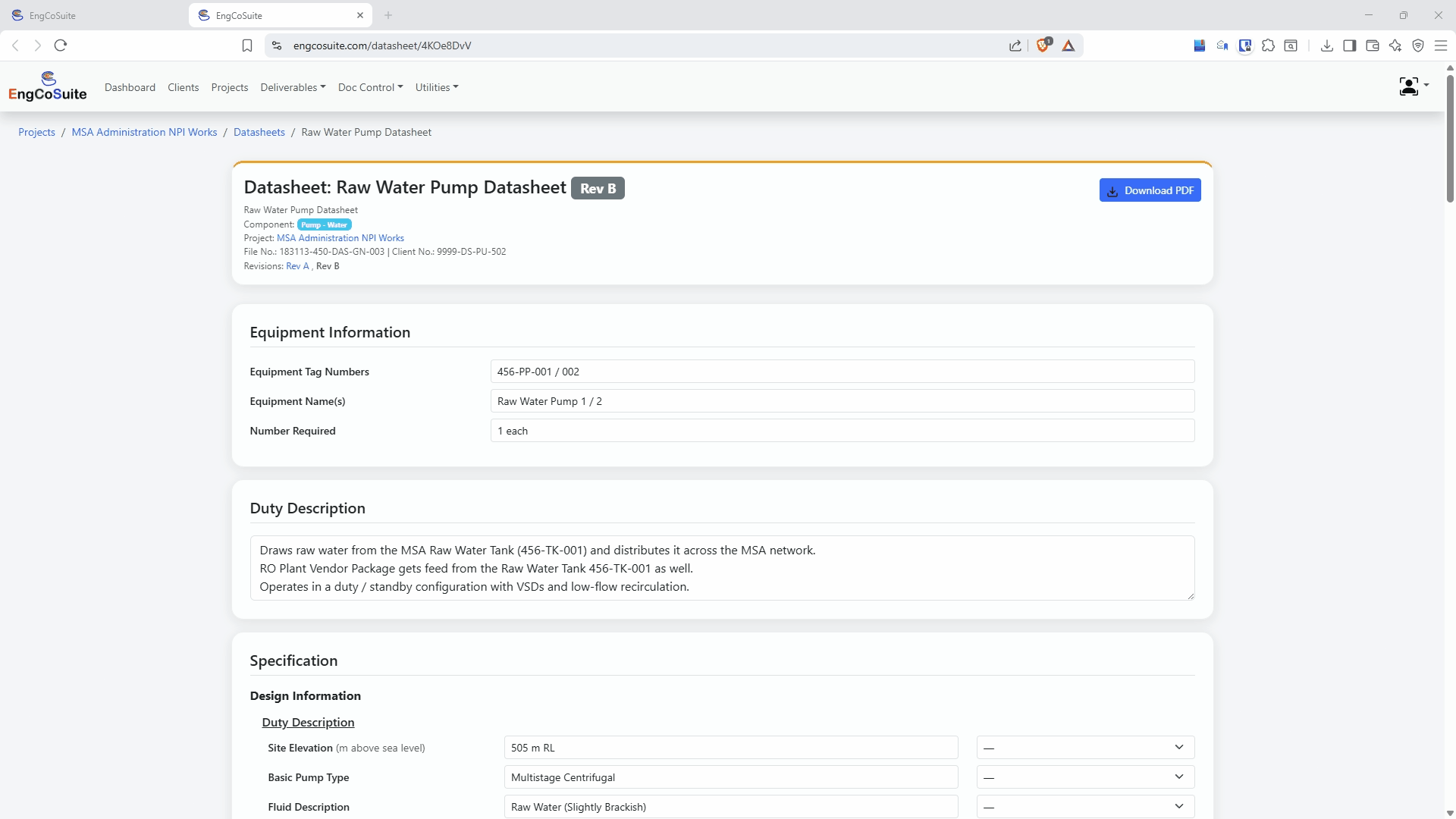This screenshot has width=1456, height=819.
Task: Open Brave Shields lion icon
Action: 1044,45
